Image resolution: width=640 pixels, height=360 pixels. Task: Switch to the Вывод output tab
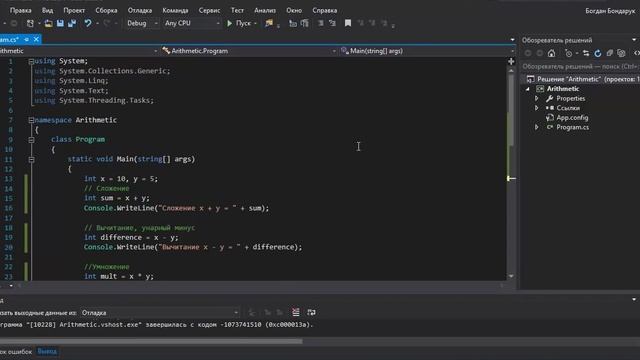47,351
